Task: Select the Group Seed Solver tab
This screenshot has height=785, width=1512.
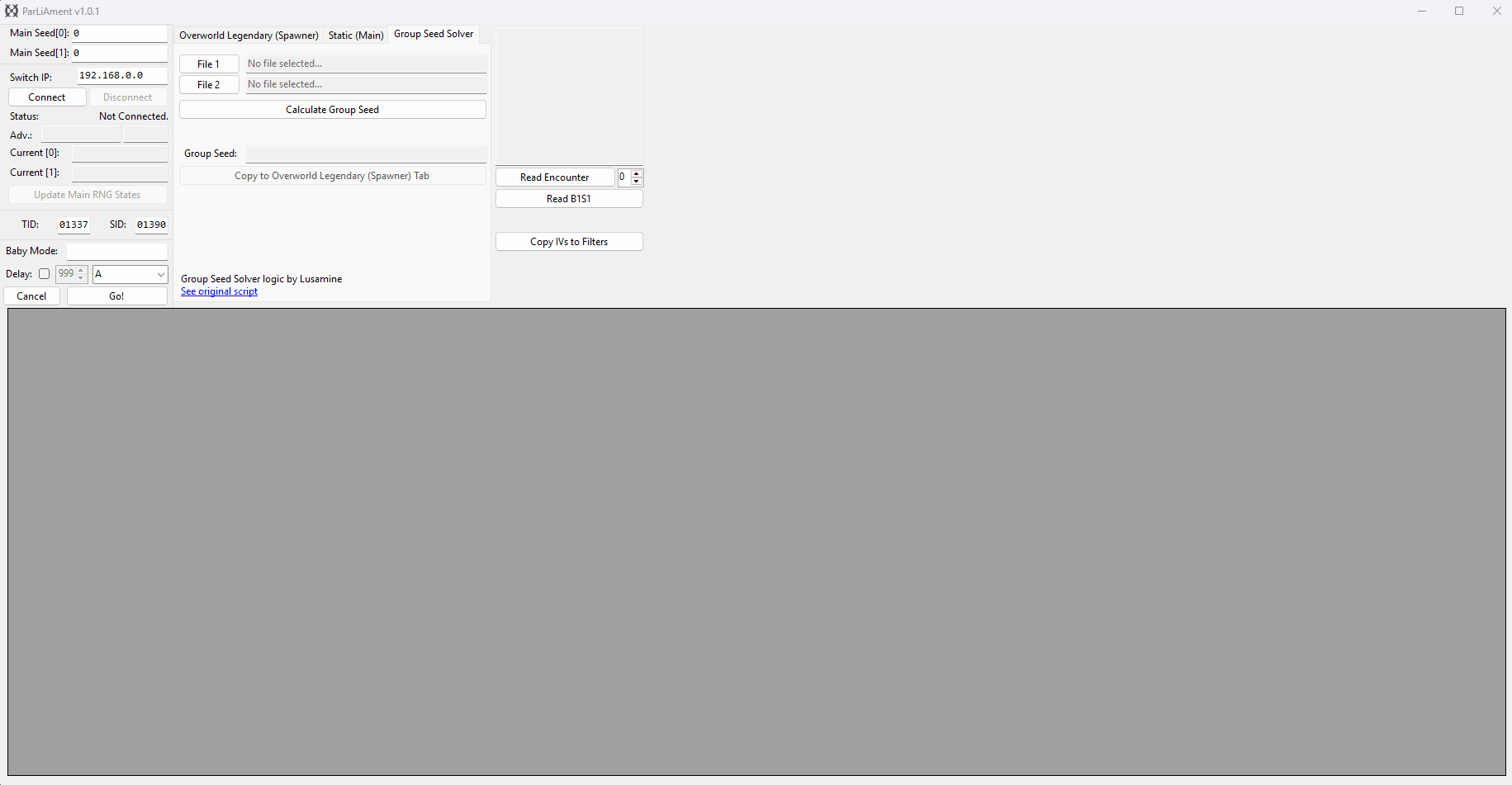Action: point(434,34)
